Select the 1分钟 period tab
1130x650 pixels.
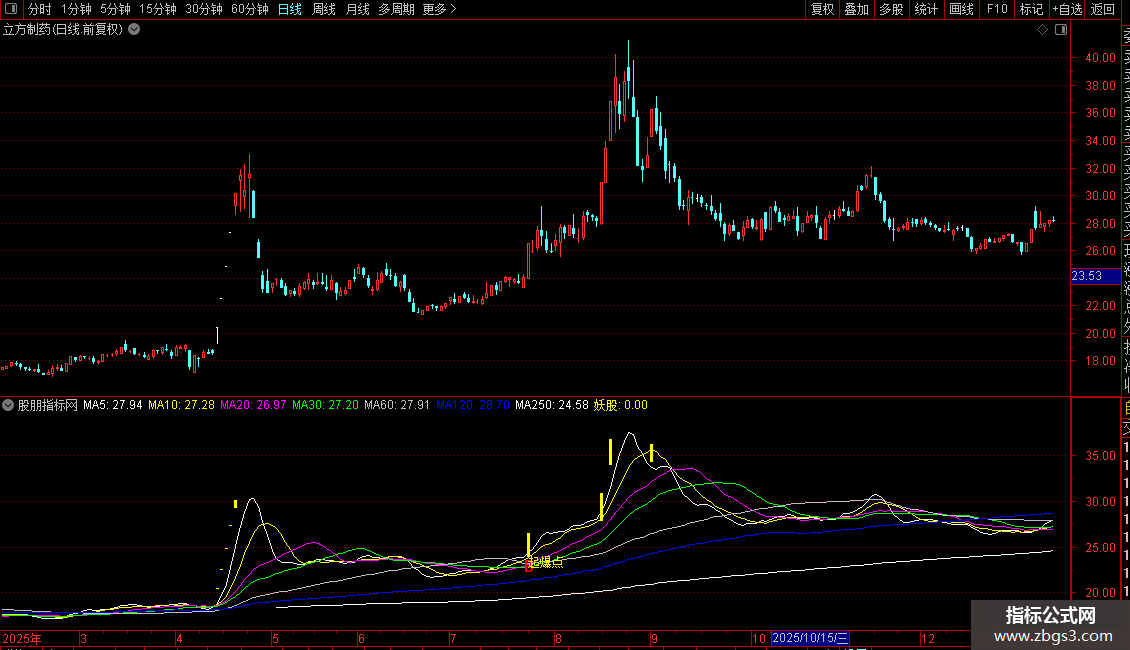point(76,9)
